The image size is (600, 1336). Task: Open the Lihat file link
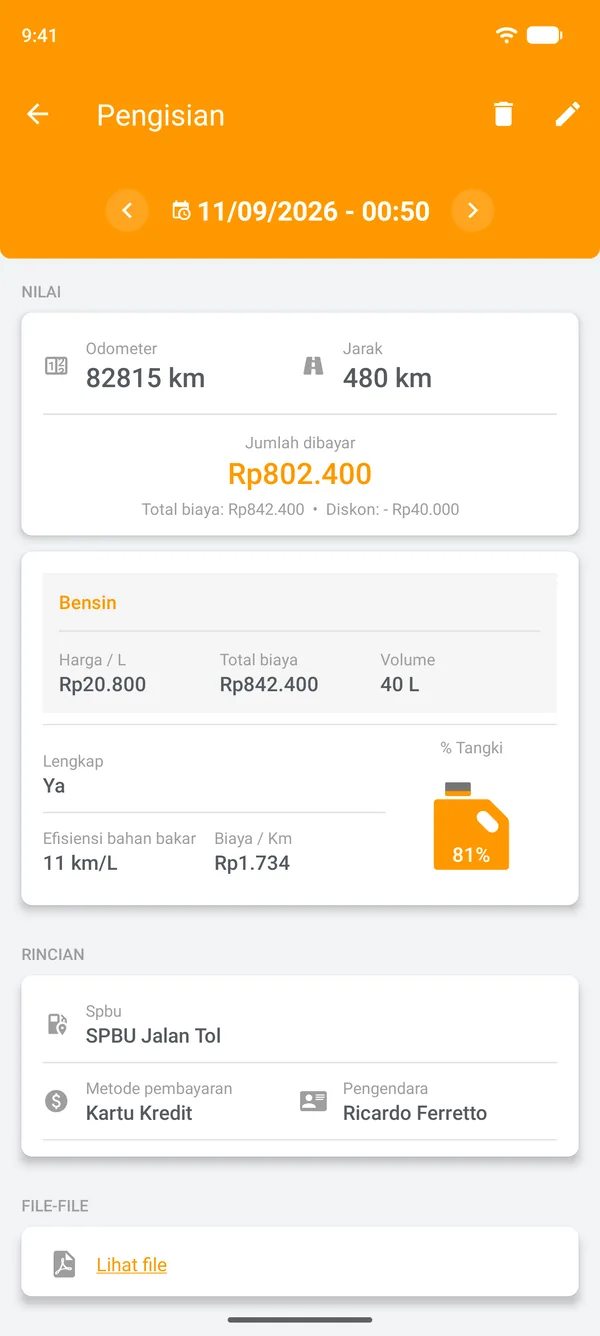132,1265
